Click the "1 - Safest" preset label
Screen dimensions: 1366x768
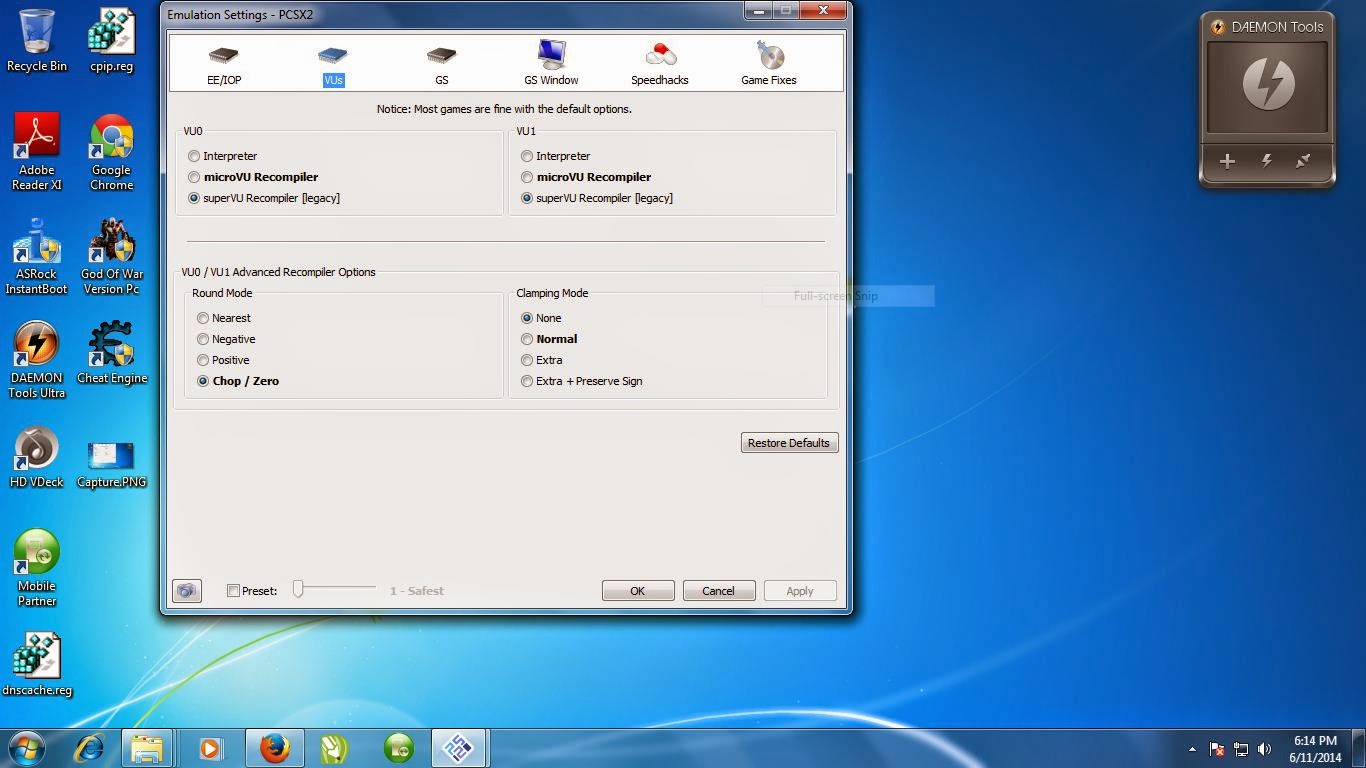[x=417, y=591]
